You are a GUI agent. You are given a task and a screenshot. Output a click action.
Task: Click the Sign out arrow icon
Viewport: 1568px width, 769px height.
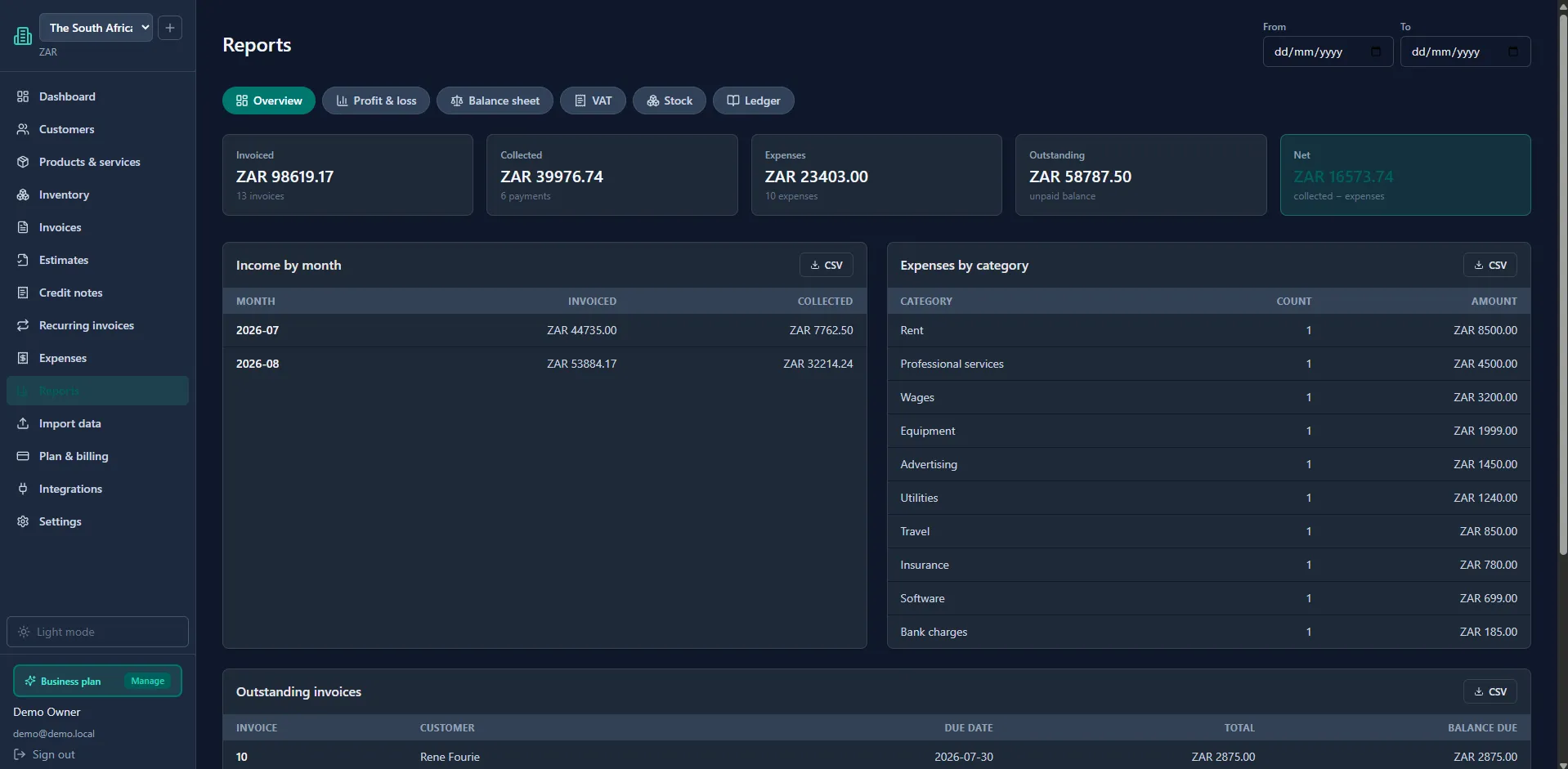click(20, 754)
